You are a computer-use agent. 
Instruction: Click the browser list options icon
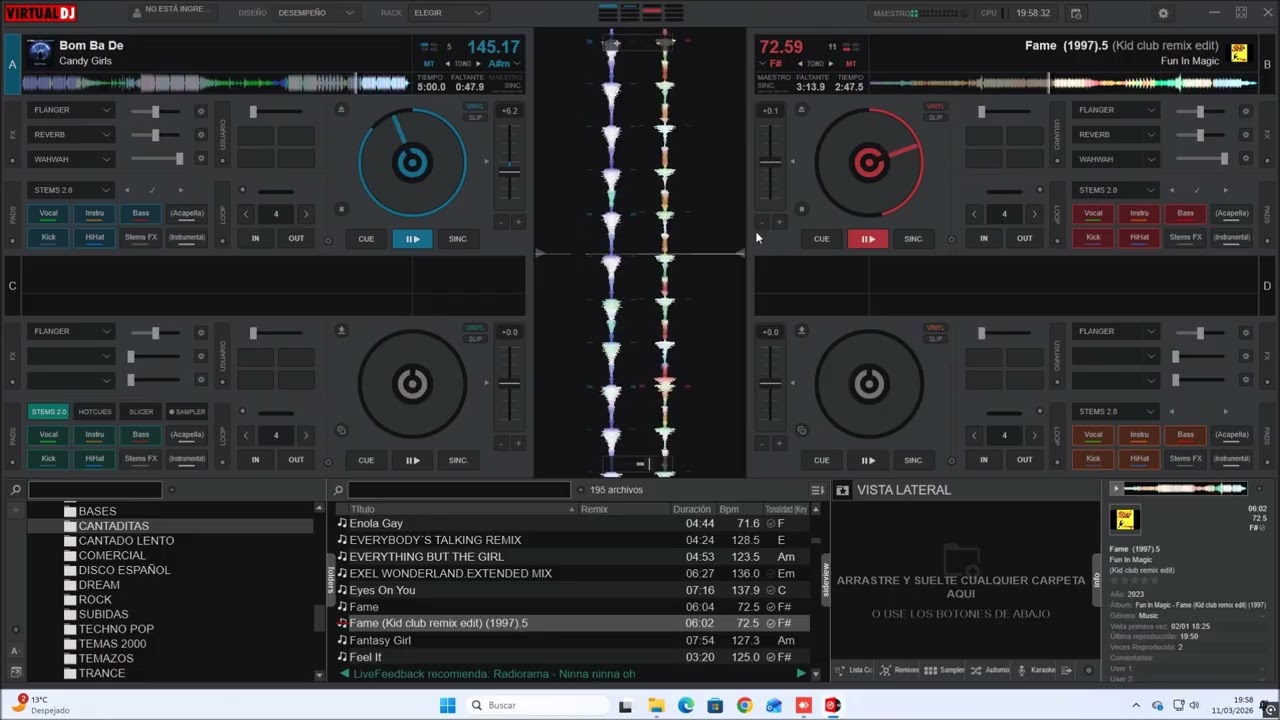817,490
